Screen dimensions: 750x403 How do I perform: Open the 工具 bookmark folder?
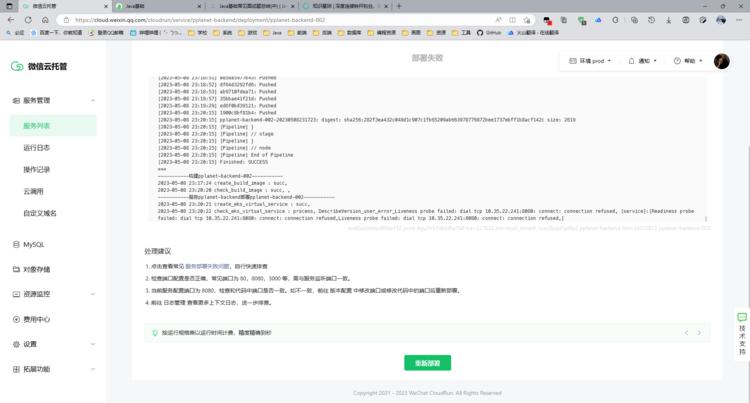click(x=461, y=33)
